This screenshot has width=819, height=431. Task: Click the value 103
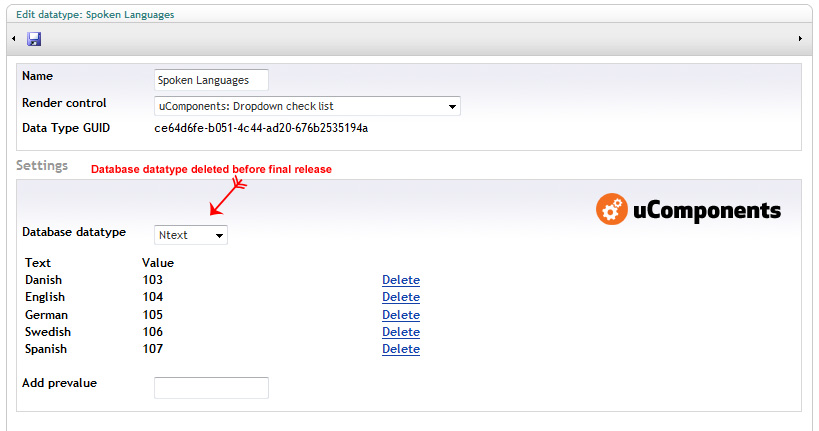click(x=153, y=280)
